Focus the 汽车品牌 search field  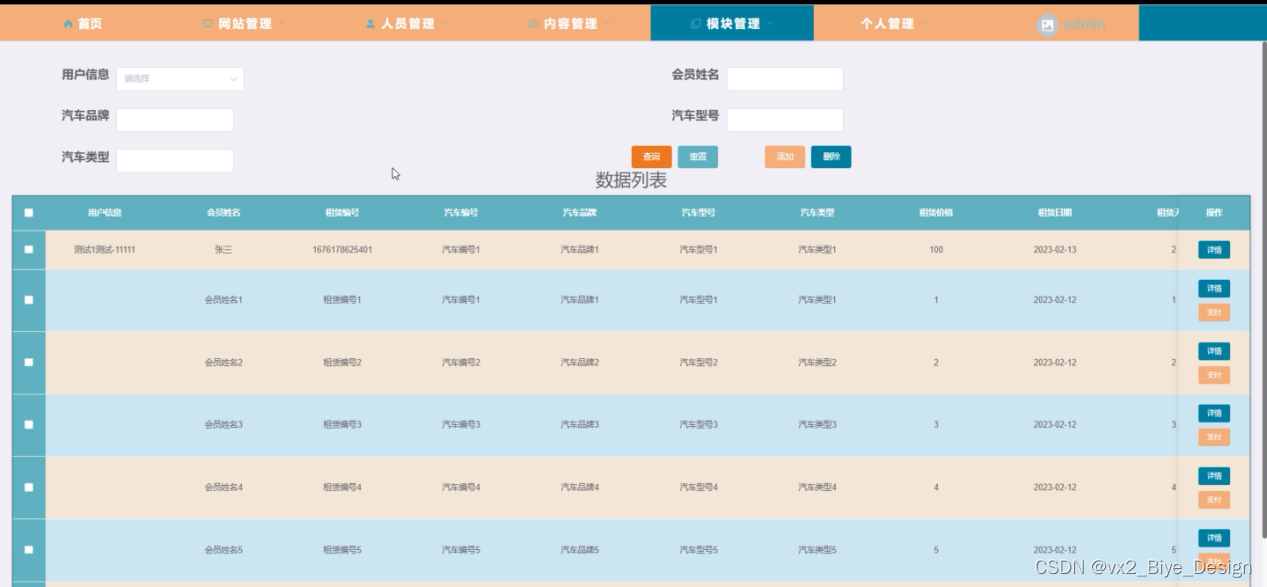pos(175,120)
